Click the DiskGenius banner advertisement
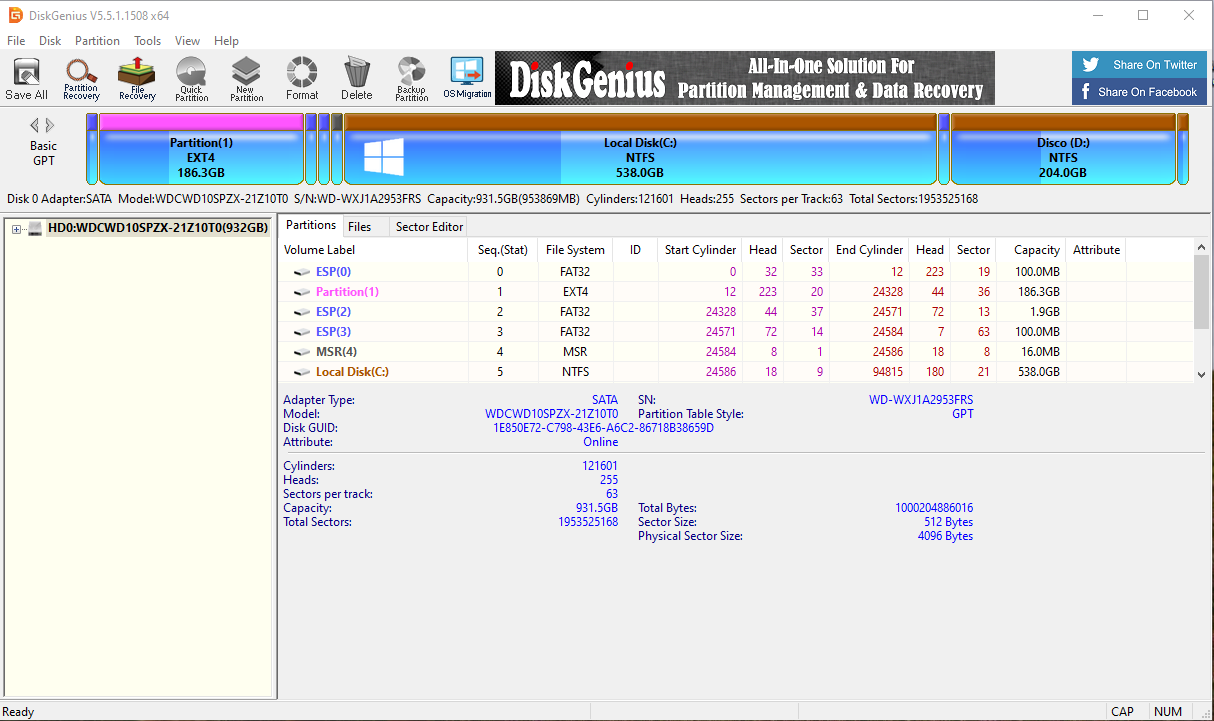Screen dimensions: 1214x721 [745, 78]
